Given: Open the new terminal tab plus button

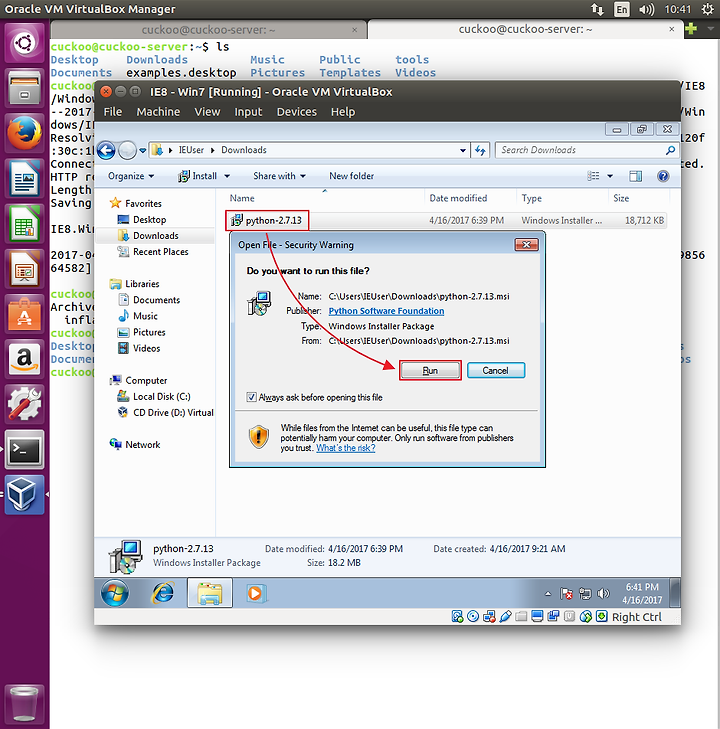Looking at the screenshot, I should click(x=691, y=29).
